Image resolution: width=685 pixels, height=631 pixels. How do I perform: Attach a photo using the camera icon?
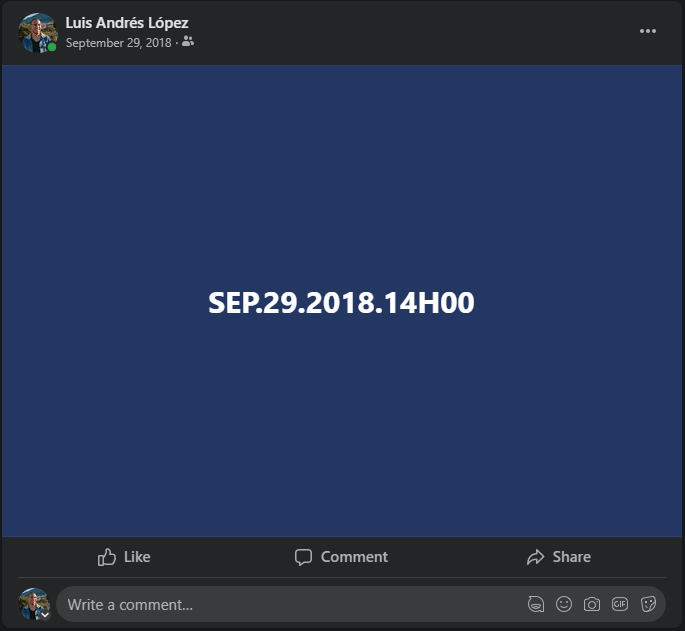coord(592,604)
